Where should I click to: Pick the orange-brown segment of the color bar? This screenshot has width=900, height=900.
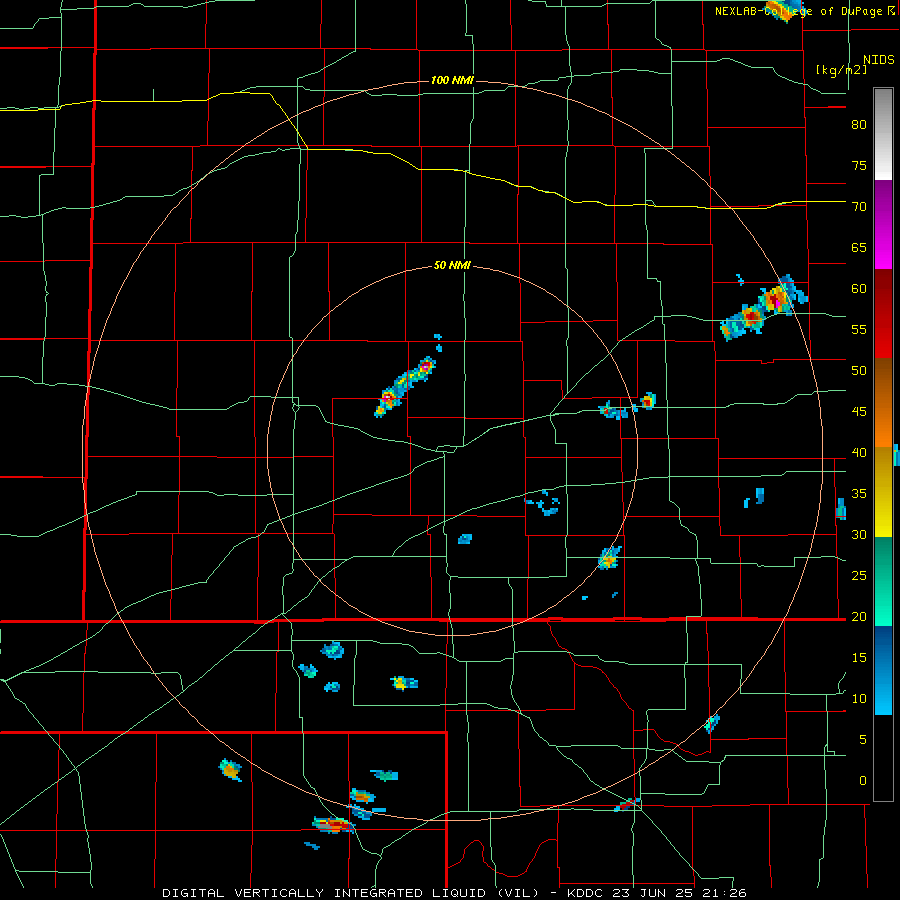pos(883,402)
